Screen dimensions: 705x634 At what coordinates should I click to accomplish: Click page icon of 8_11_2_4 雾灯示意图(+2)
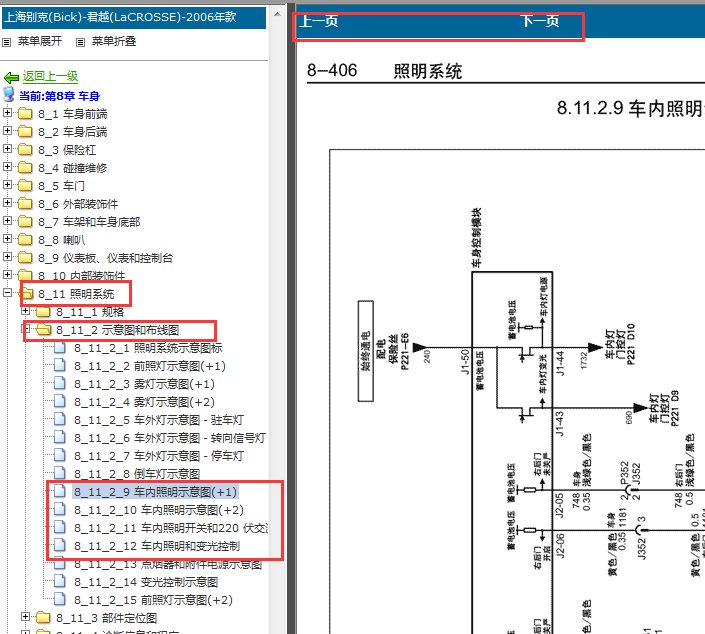click(x=60, y=401)
